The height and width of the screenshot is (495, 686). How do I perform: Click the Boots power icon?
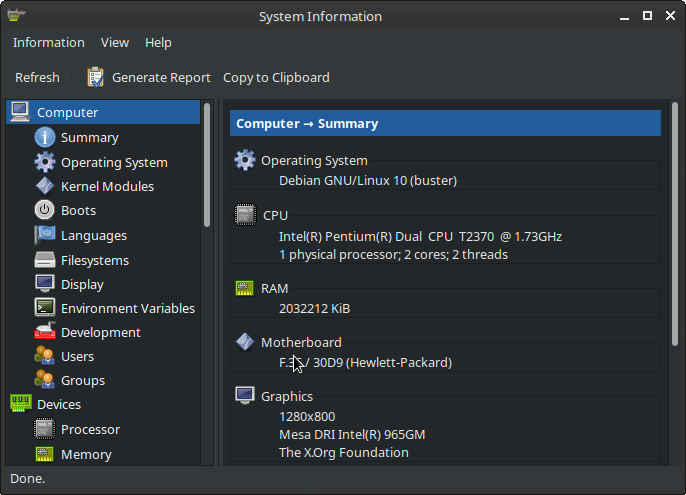(x=44, y=210)
